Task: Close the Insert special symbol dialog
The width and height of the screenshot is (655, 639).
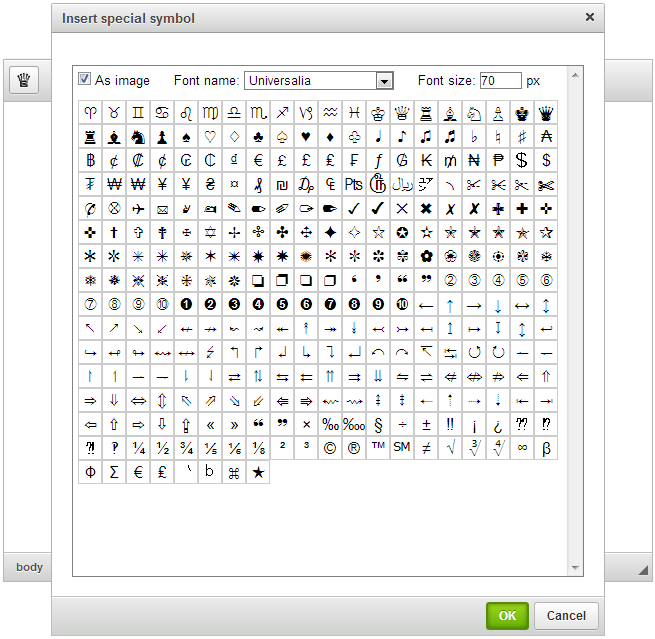Action: point(589,17)
